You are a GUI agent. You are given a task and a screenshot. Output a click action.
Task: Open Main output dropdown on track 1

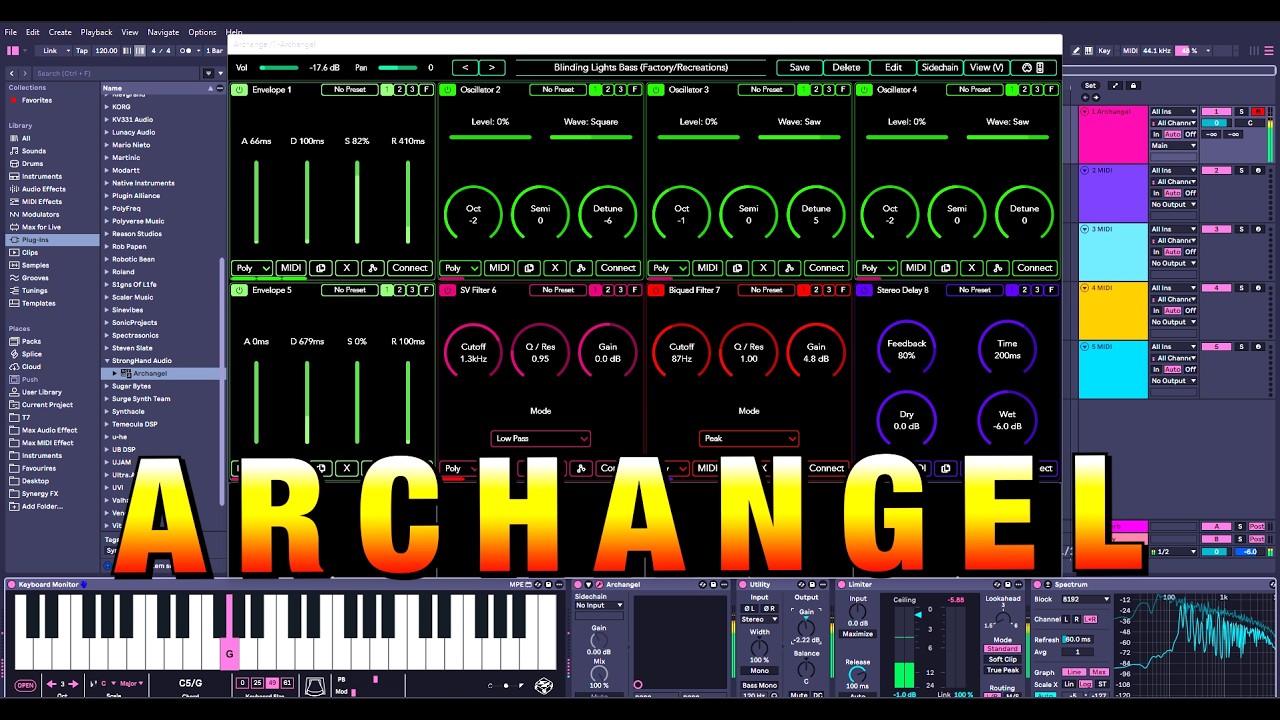(1174, 146)
